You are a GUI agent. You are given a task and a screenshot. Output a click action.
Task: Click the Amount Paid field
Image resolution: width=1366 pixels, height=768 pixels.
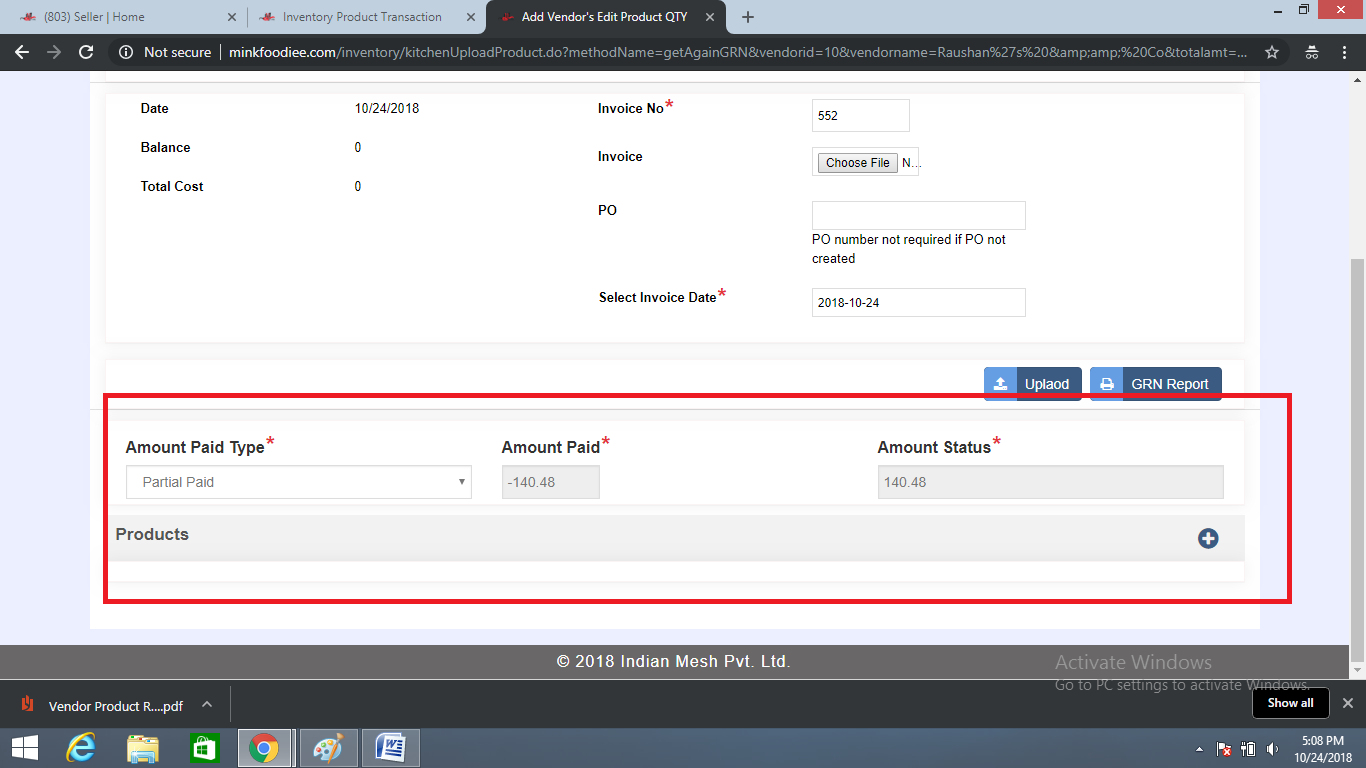pos(551,482)
